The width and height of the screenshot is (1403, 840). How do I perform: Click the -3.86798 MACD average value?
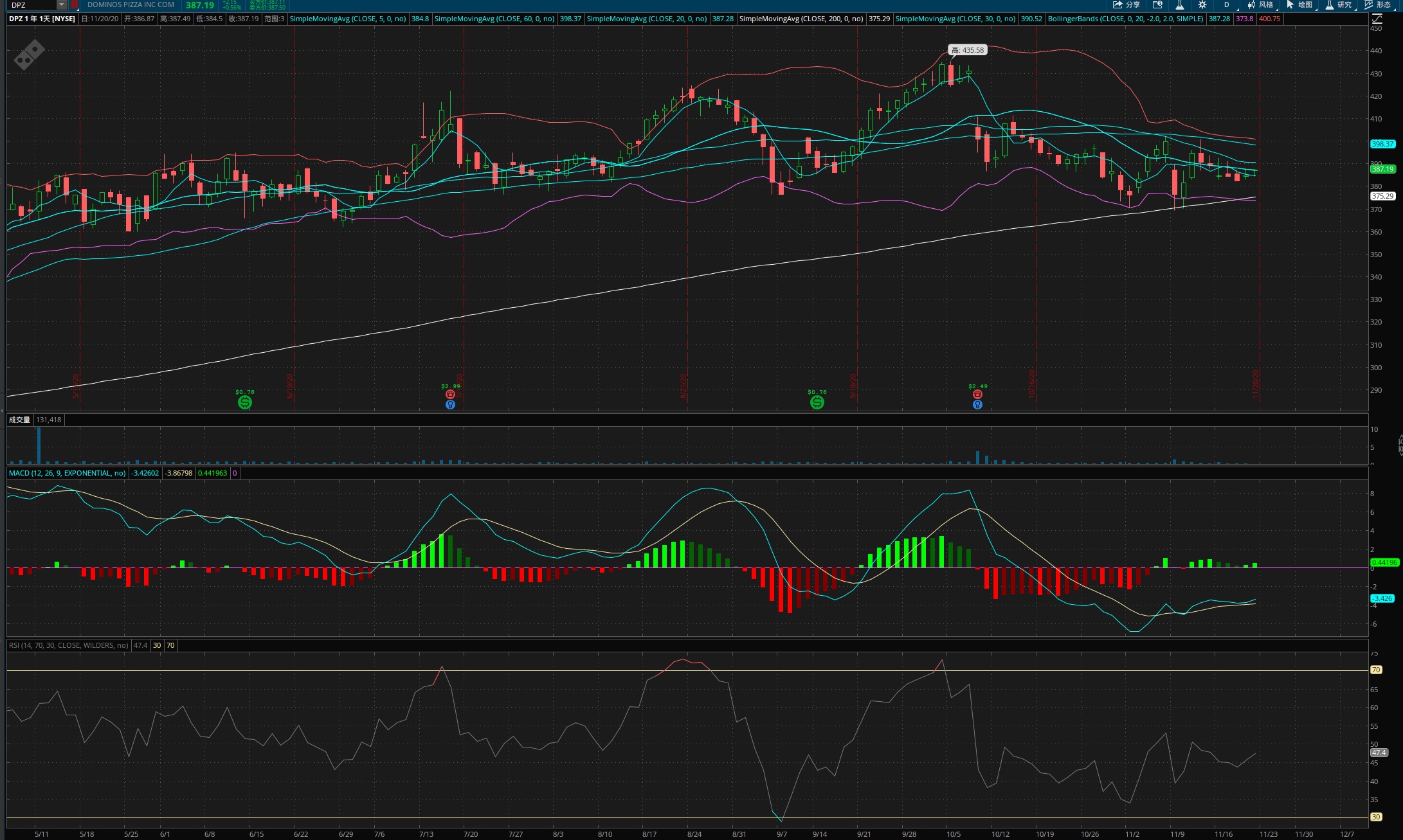tap(179, 473)
